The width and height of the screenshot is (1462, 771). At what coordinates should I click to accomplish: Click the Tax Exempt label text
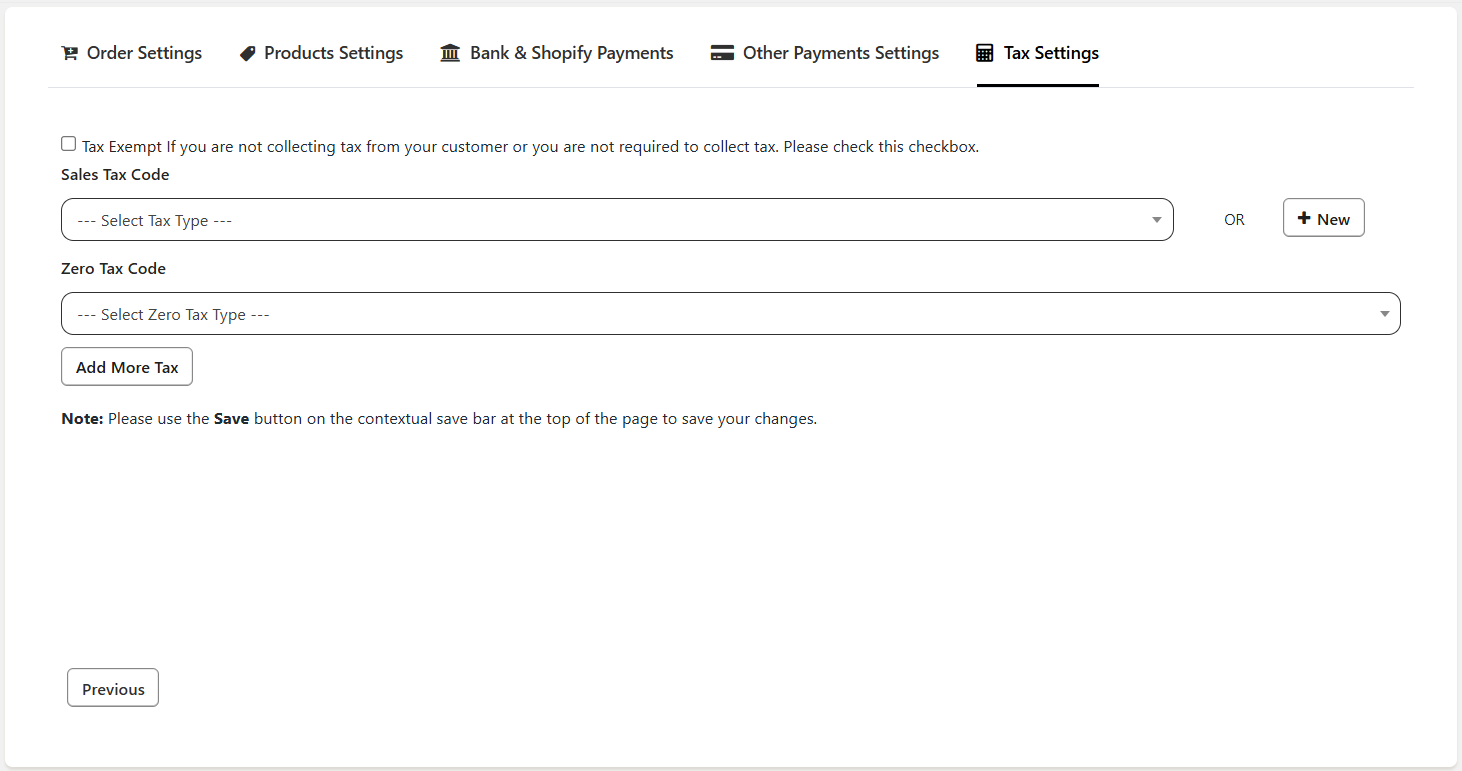[x=122, y=147]
